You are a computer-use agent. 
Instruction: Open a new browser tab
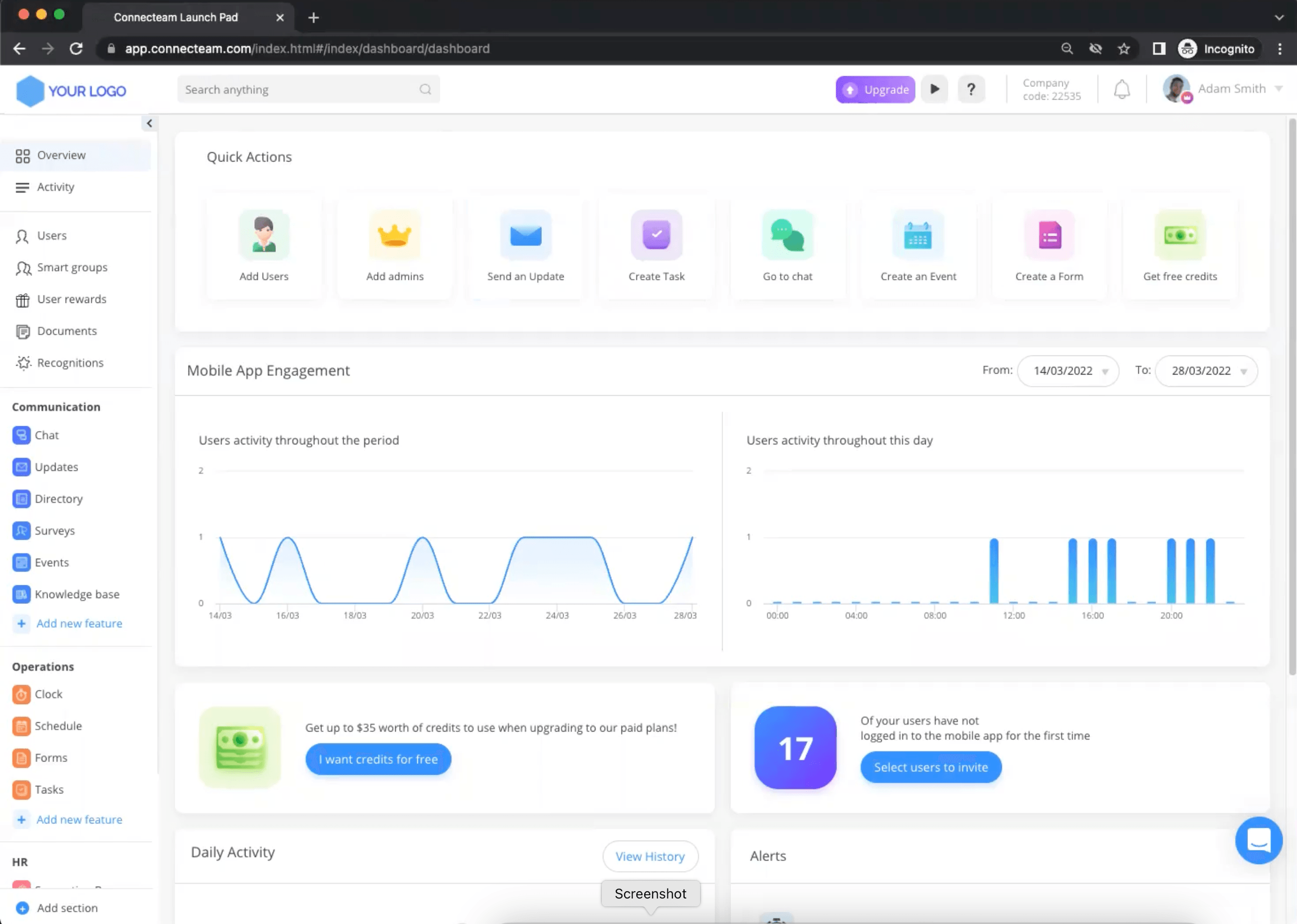(x=313, y=17)
